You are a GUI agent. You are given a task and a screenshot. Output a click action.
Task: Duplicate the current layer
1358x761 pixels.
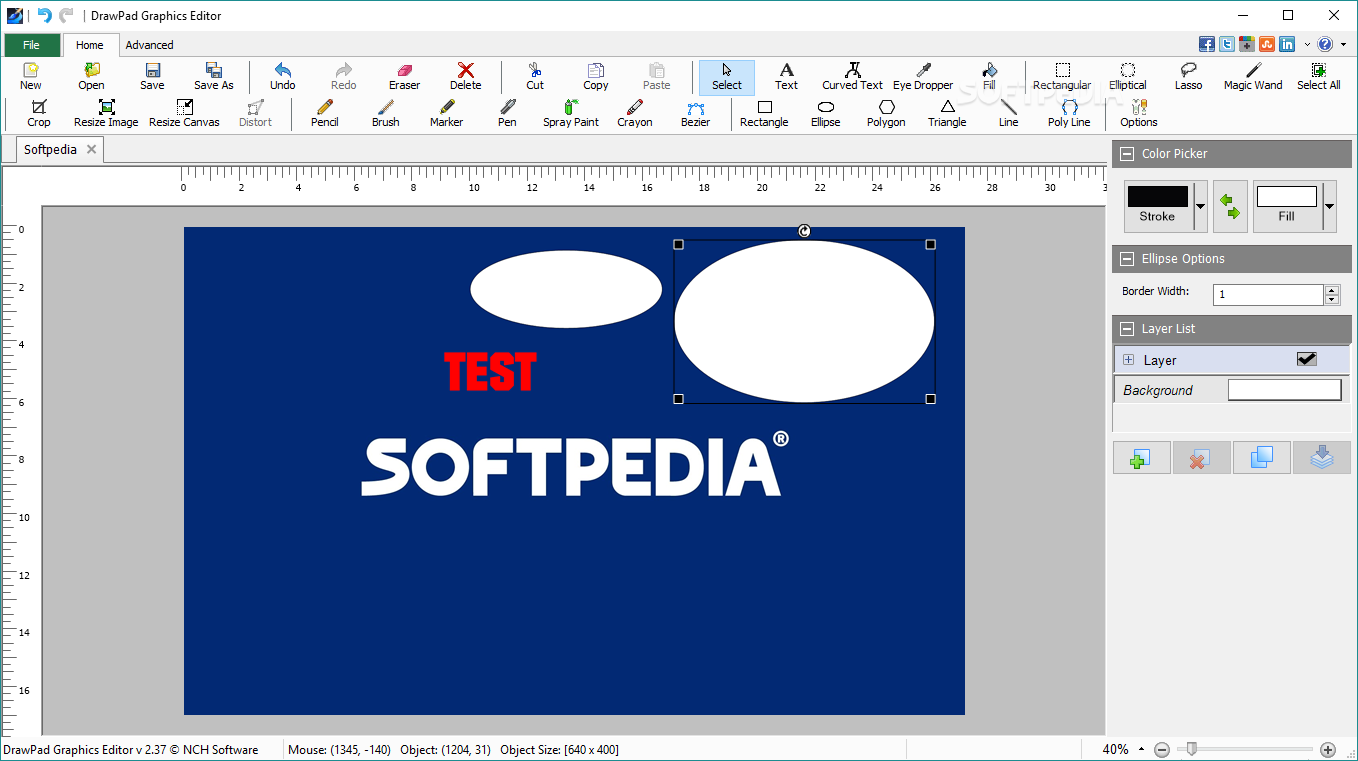point(1261,457)
